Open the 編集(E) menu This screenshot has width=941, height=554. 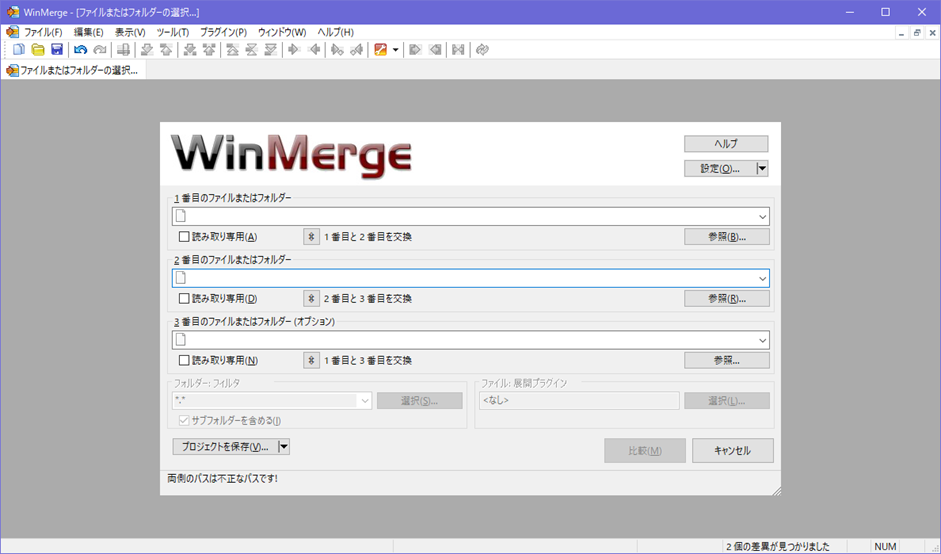(88, 32)
